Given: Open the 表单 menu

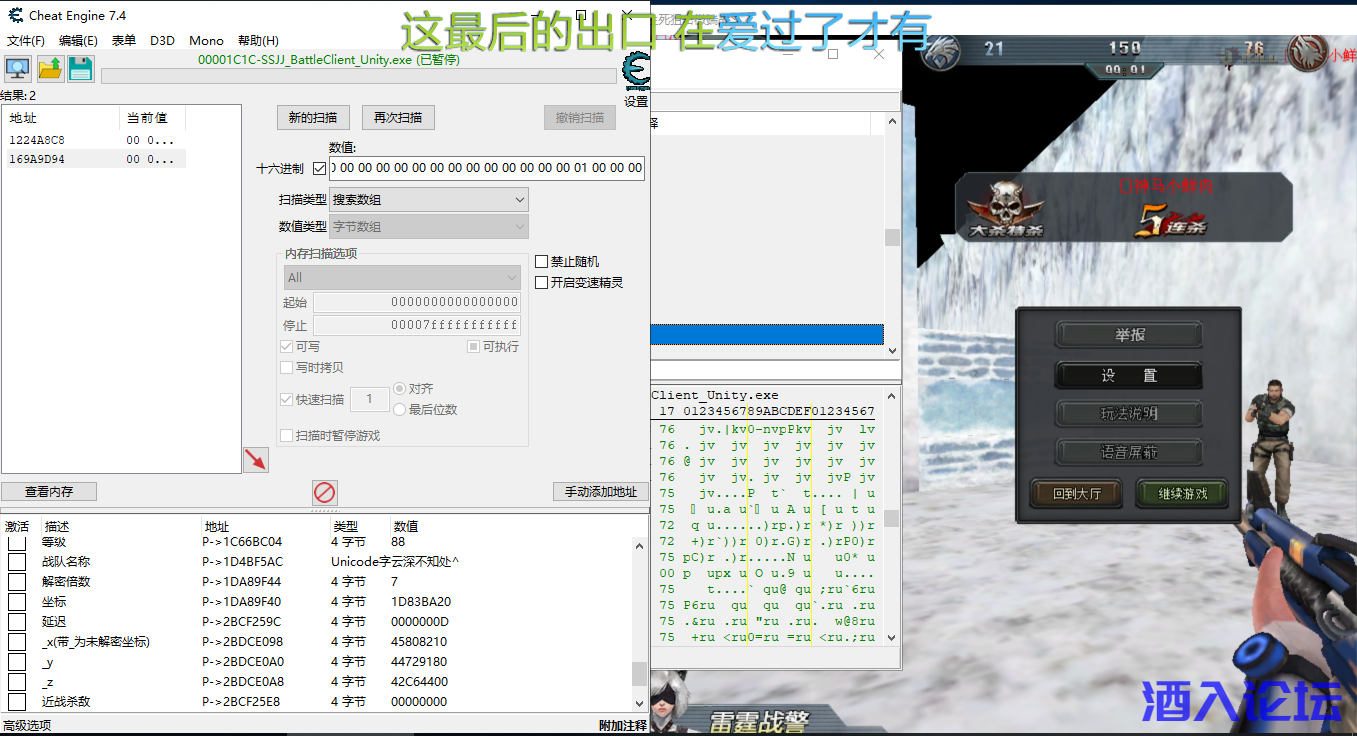Looking at the screenshot, I should click(x=124, y=41).
